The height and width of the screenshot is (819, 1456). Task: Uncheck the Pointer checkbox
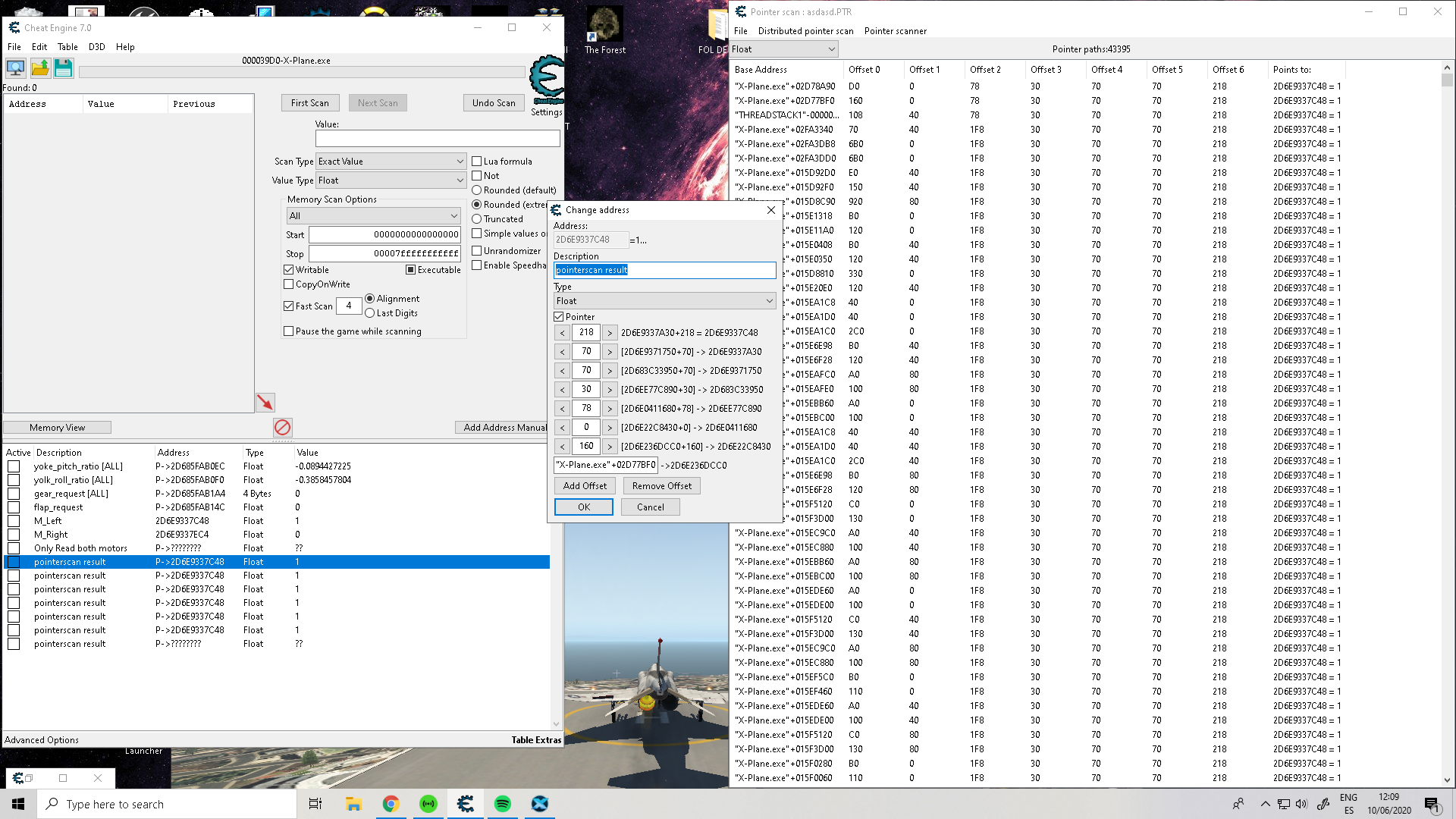click(559, 317)
